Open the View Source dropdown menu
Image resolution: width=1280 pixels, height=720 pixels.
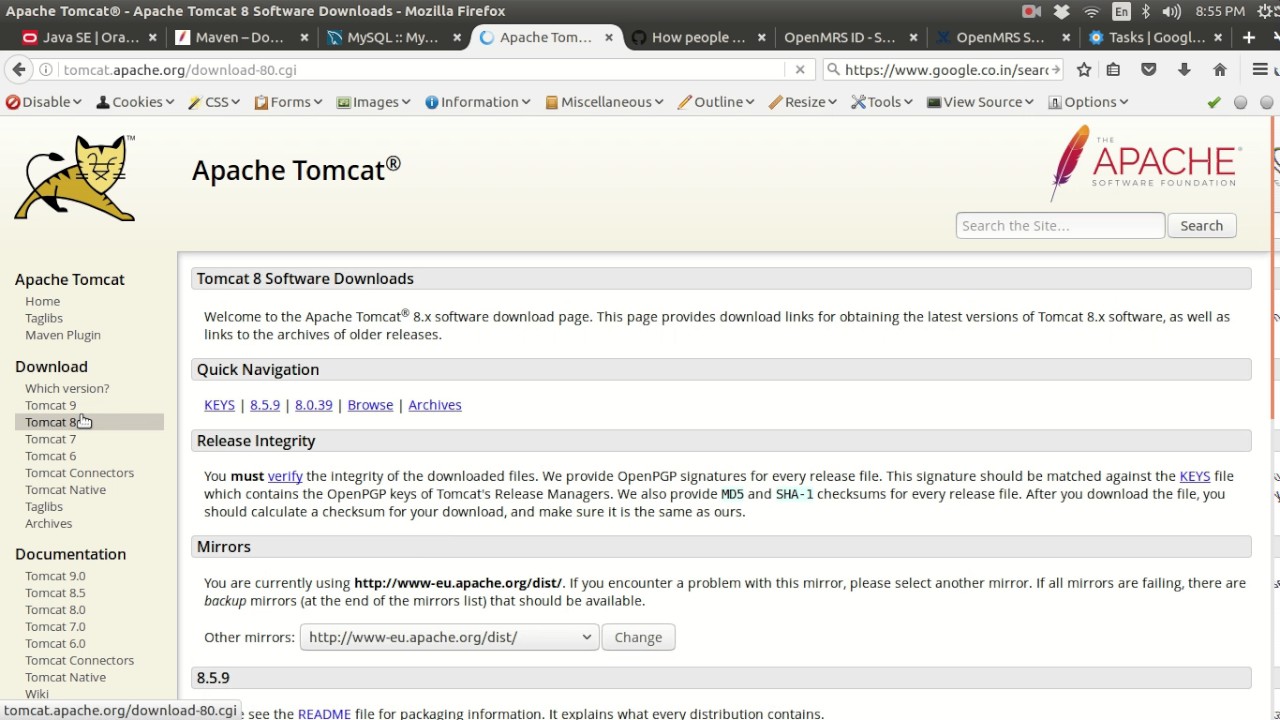[x=980, y=102]
